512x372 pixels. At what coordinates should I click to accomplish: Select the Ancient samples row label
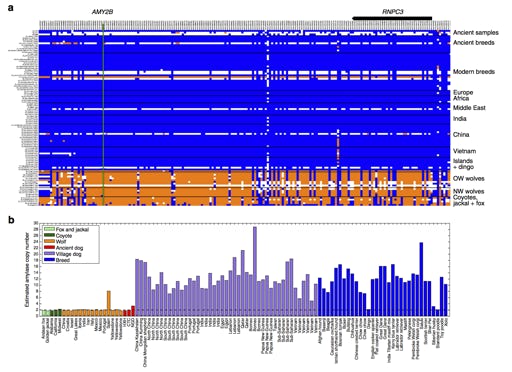click(x=476, y=33)
